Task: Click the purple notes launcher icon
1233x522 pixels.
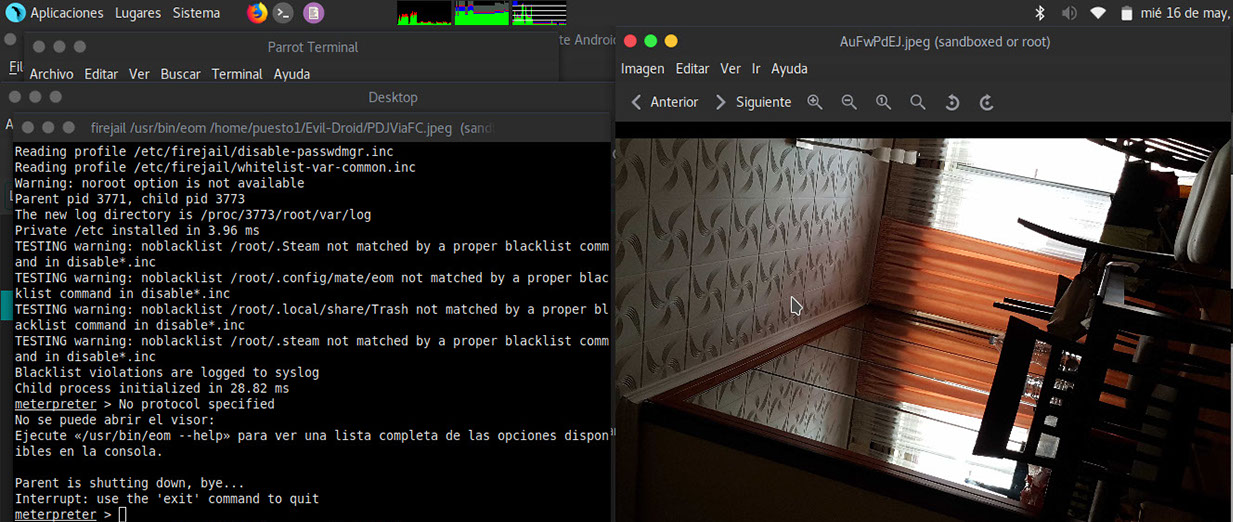Action: 313,13
